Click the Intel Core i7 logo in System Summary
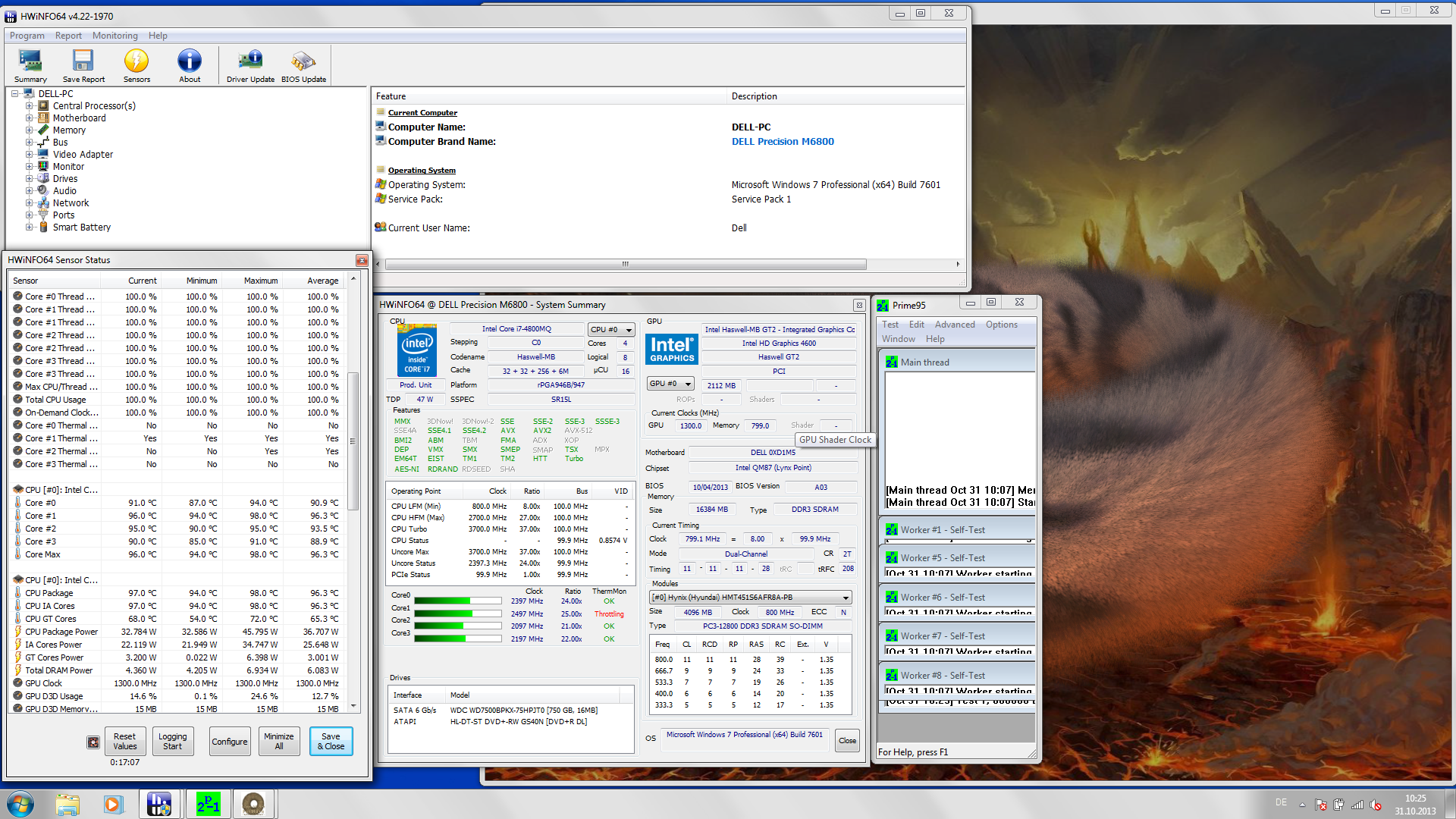The image size is (1456, 819). pyautogui.click(x=417, y=350)
